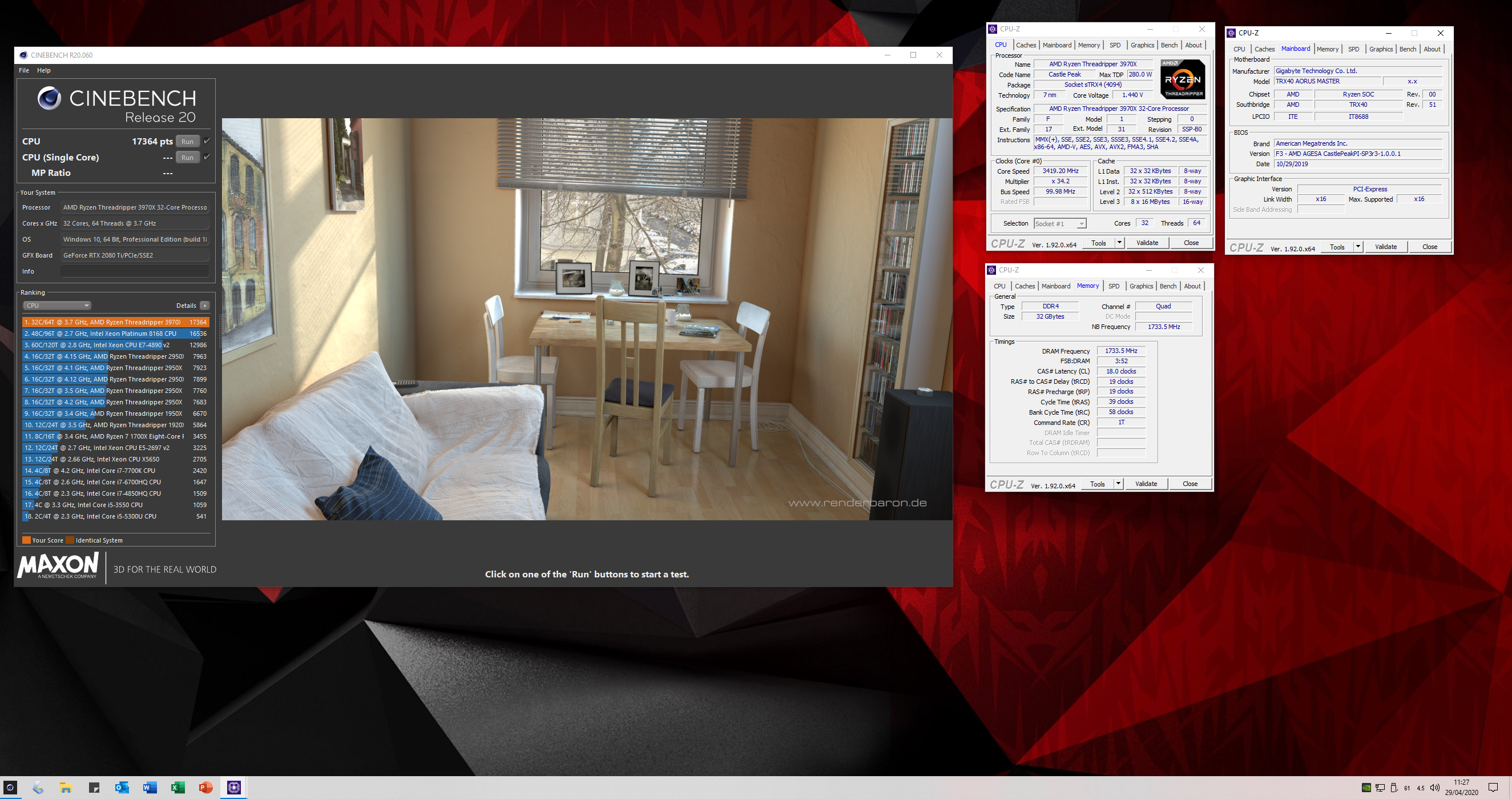Click the Info input field in Cinebench
This screenshot has height=799, width=1512.
point(134,271)
